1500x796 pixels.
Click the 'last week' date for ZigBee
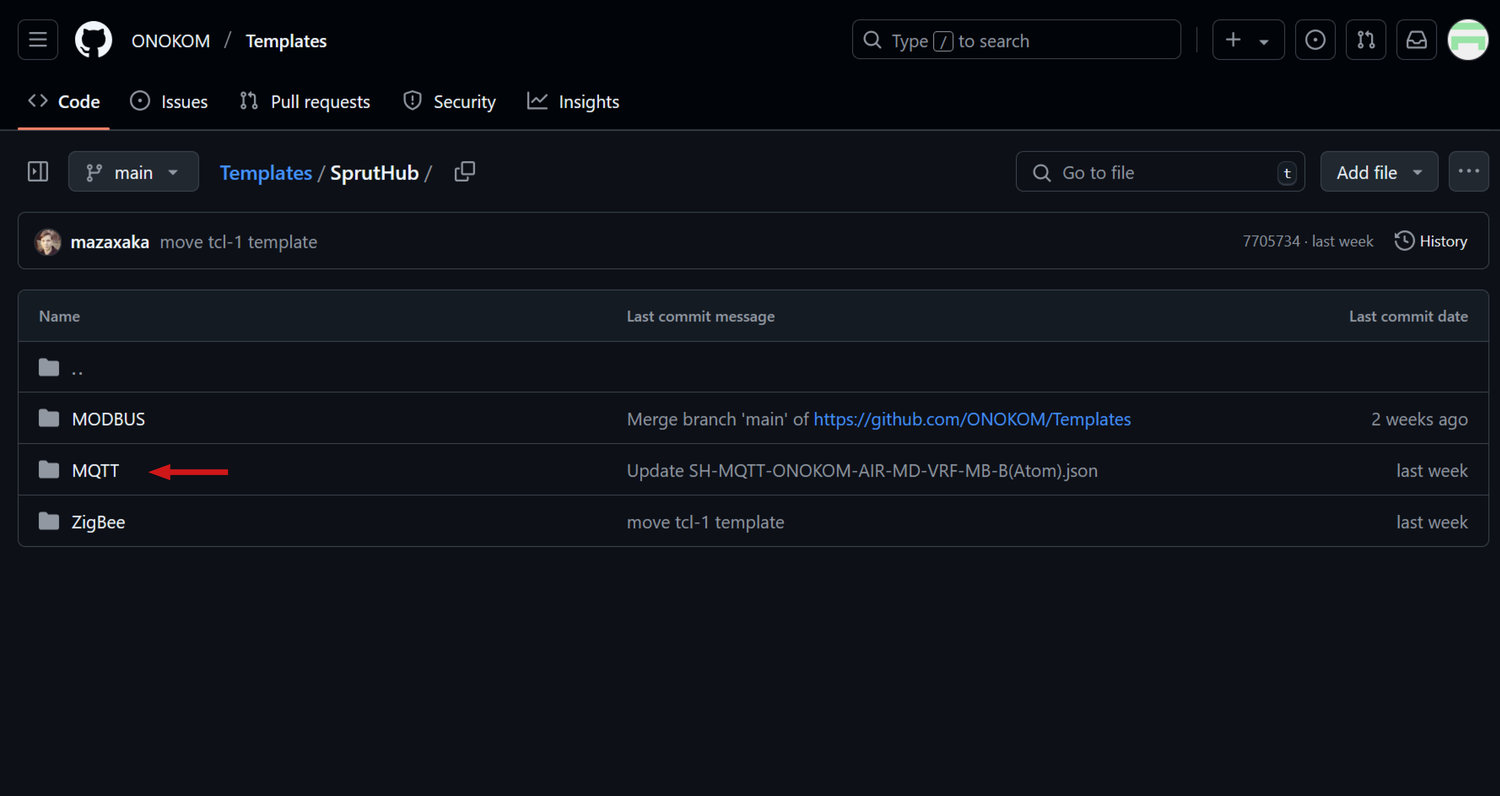pos(1432,522)
